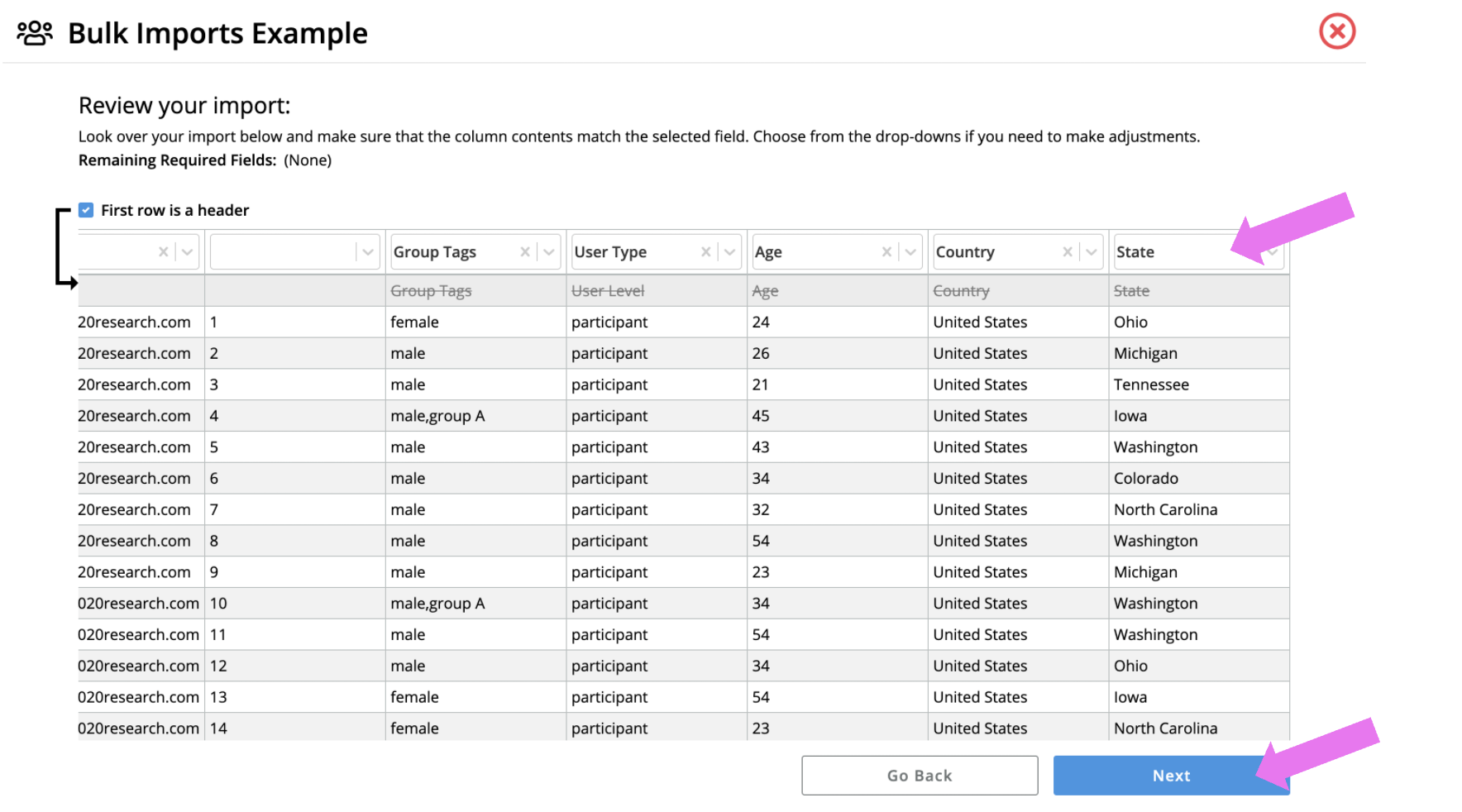Screen dimensions: 1462x812
Task: Clear the Age column selection
Action: (x=886, y=252)
